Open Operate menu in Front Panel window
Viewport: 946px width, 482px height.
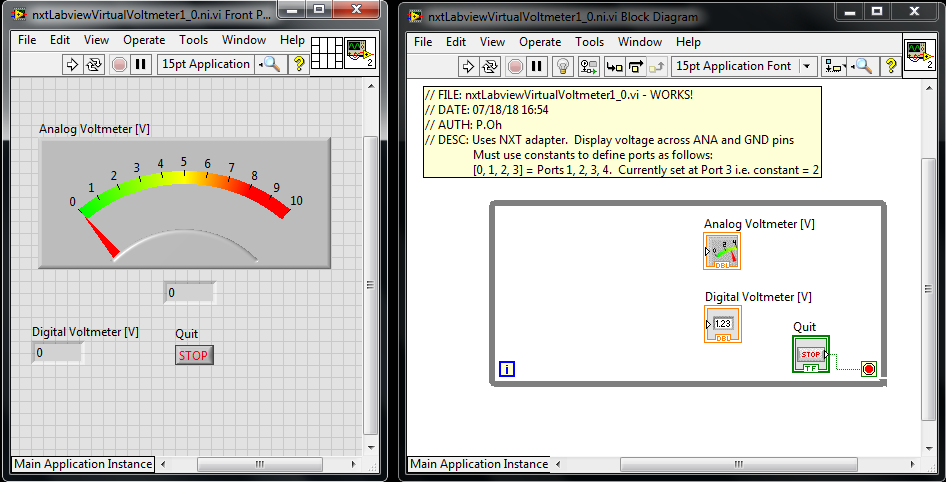[x=144, y=40]
